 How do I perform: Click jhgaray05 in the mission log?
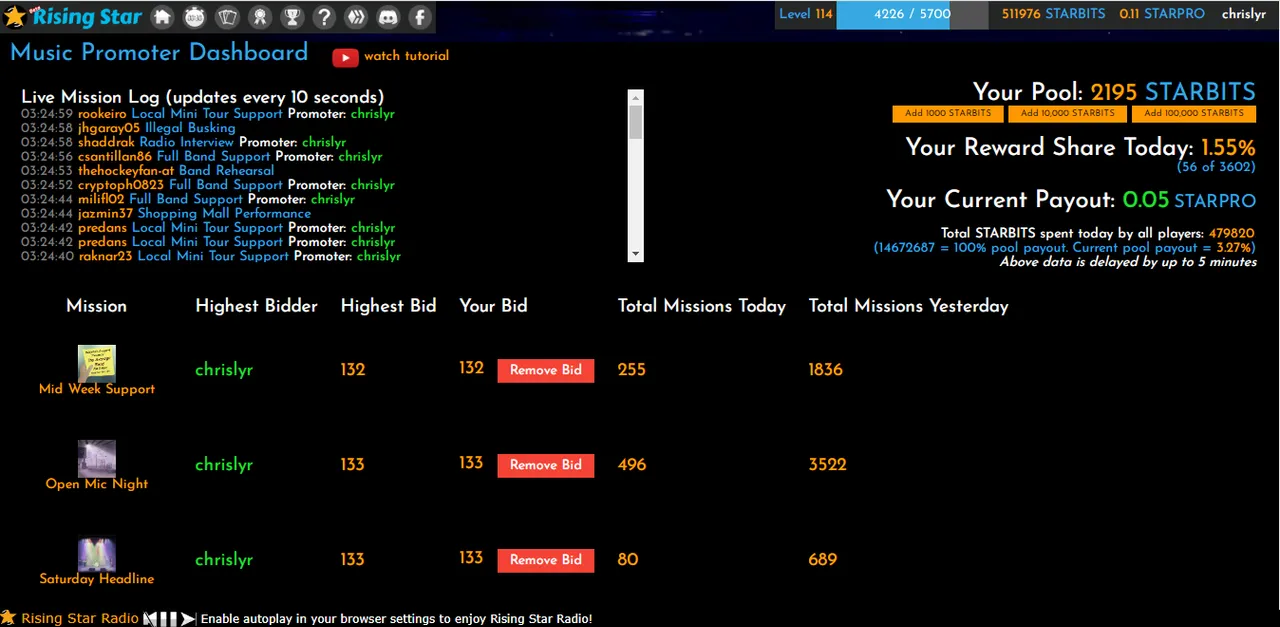109,128
